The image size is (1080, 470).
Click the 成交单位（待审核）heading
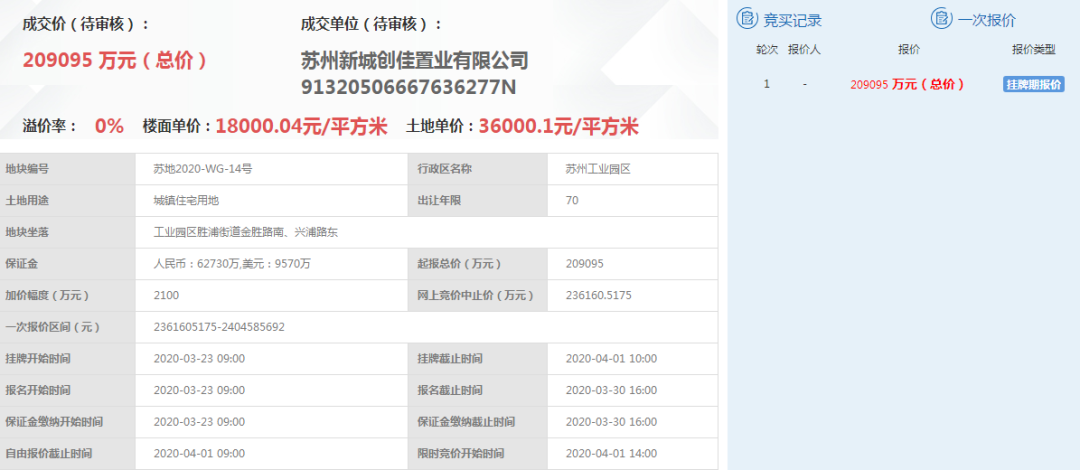pos(372,24)
